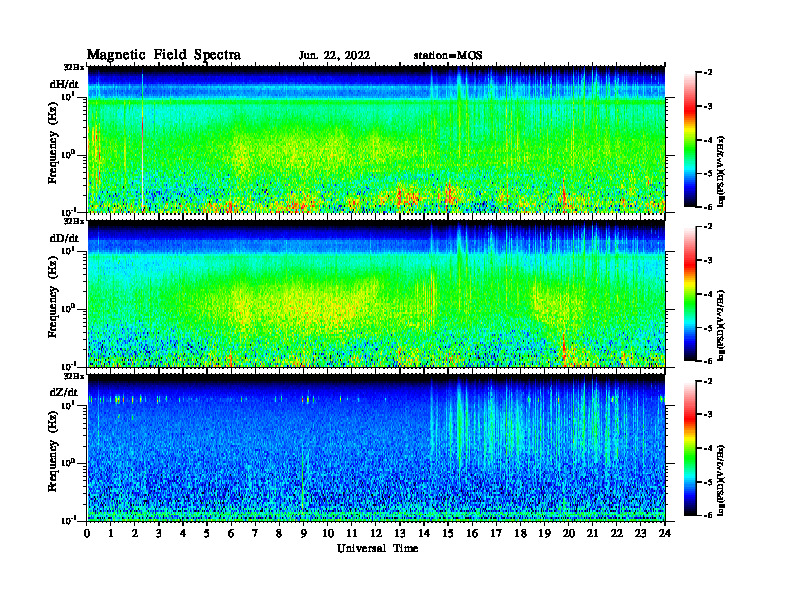Click the 6 tick label on time axis
Screen dimensions: 792x612
pyautogui.click(x=231, y=534)
